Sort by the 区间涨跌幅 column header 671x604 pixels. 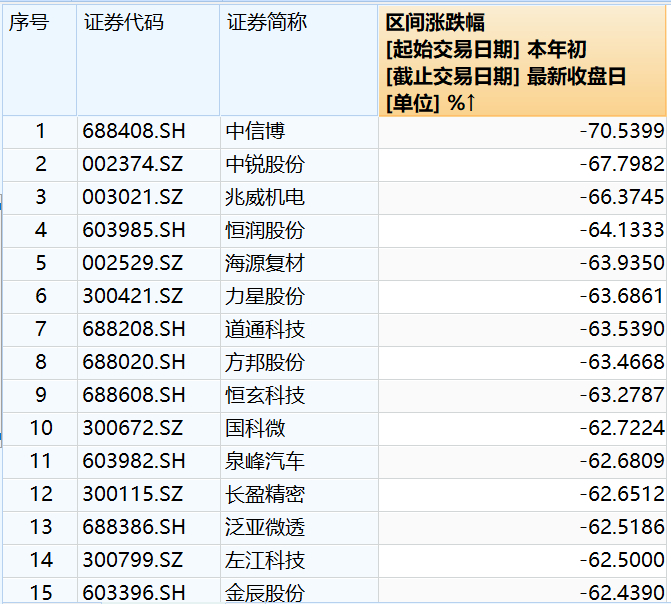522,60
